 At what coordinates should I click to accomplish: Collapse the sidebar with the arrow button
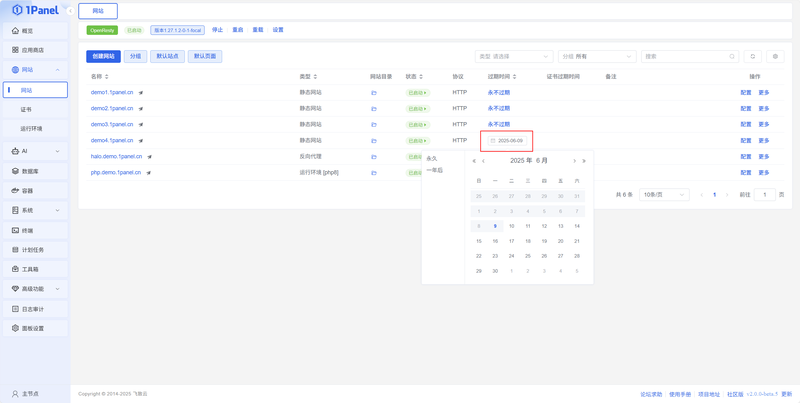click(x=70, y=11)
